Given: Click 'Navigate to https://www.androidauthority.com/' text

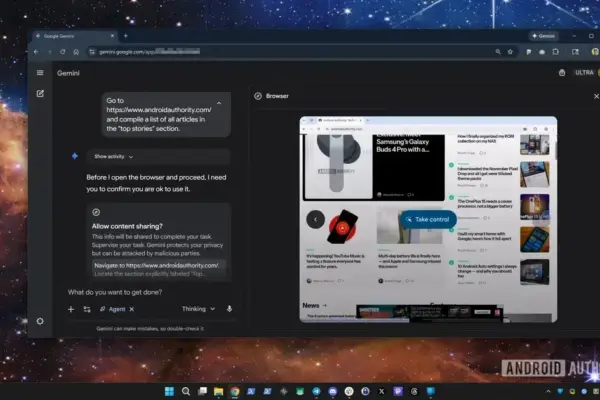Looking at the screenshot, I should pos(157,265).
